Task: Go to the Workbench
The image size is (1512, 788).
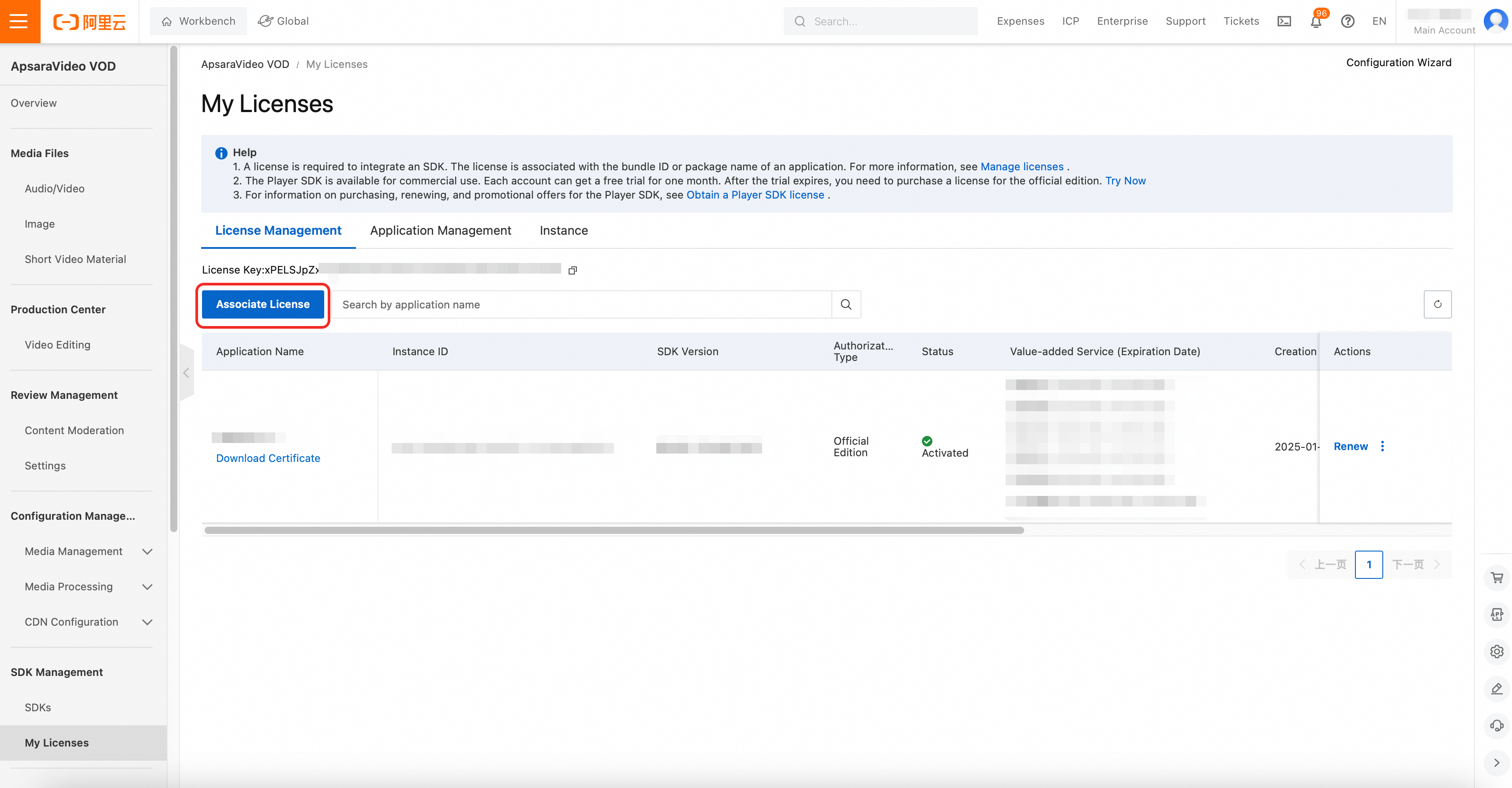Action: click(198, 21)
